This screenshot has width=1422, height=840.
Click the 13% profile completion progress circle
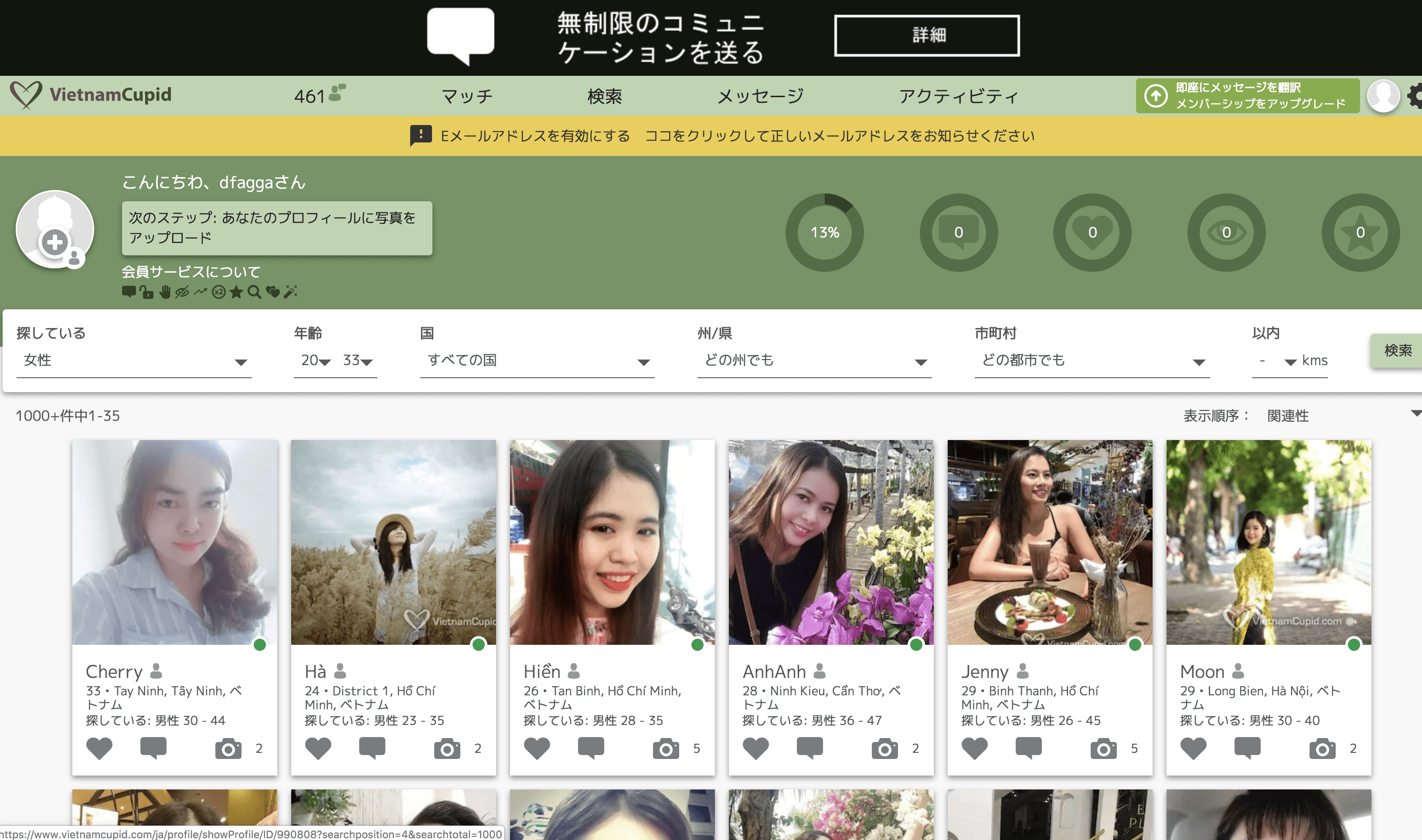[824, 232]
